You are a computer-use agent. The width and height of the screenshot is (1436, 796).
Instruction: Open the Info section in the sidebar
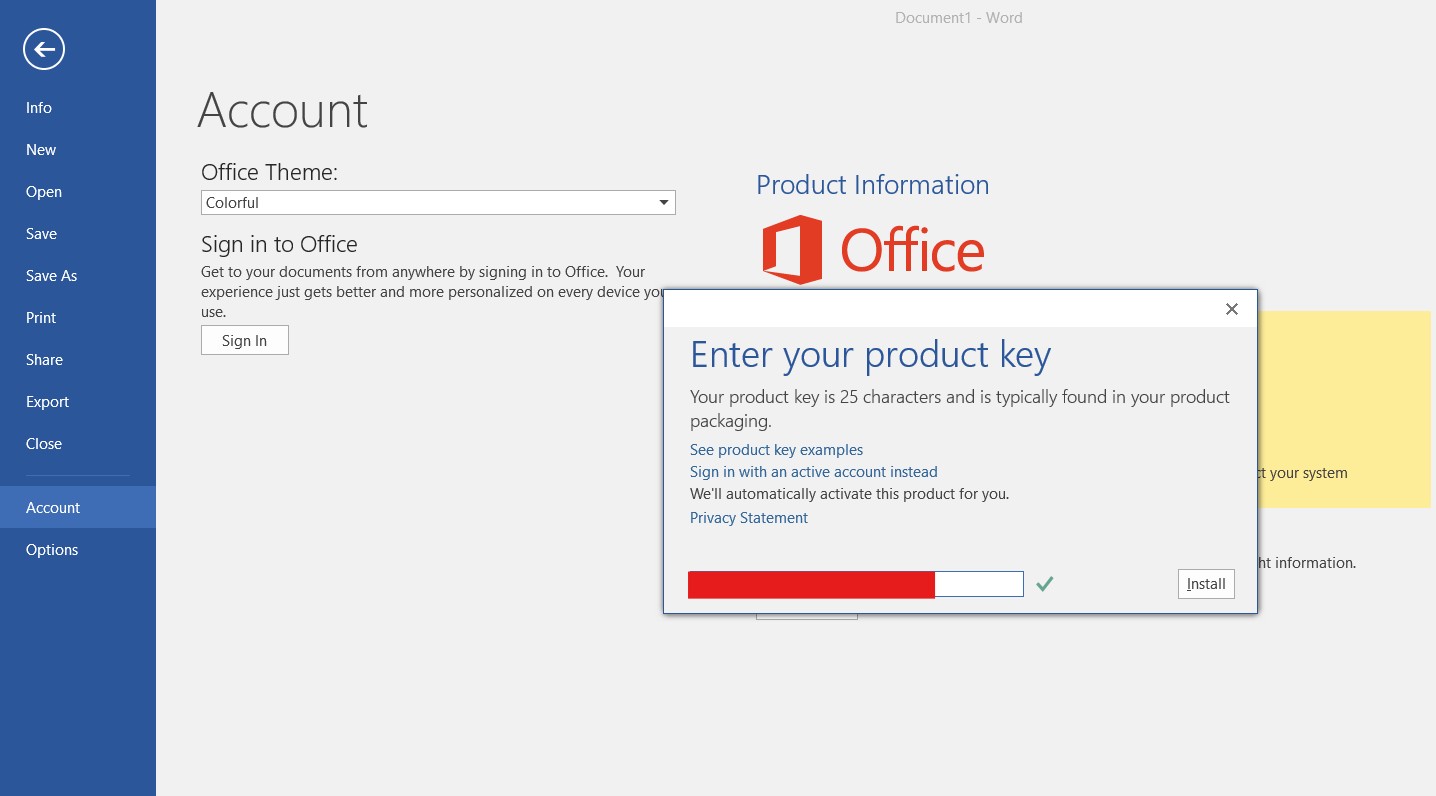pyautogui.click(x=38, y=107)
